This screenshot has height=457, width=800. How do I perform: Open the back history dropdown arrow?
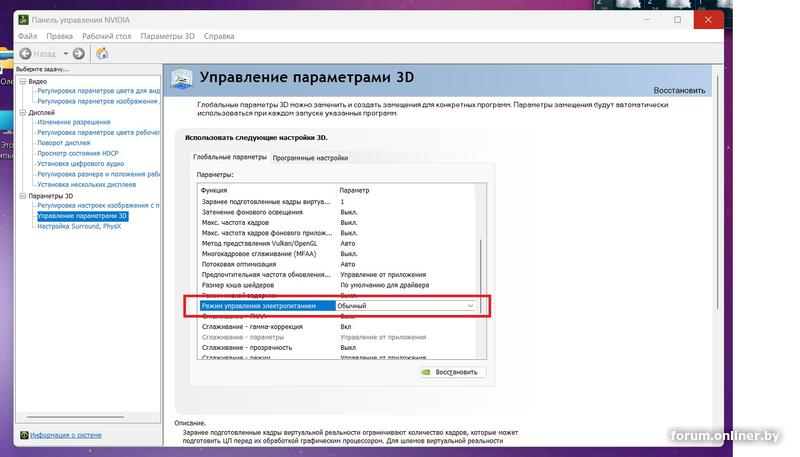(65, 53)
